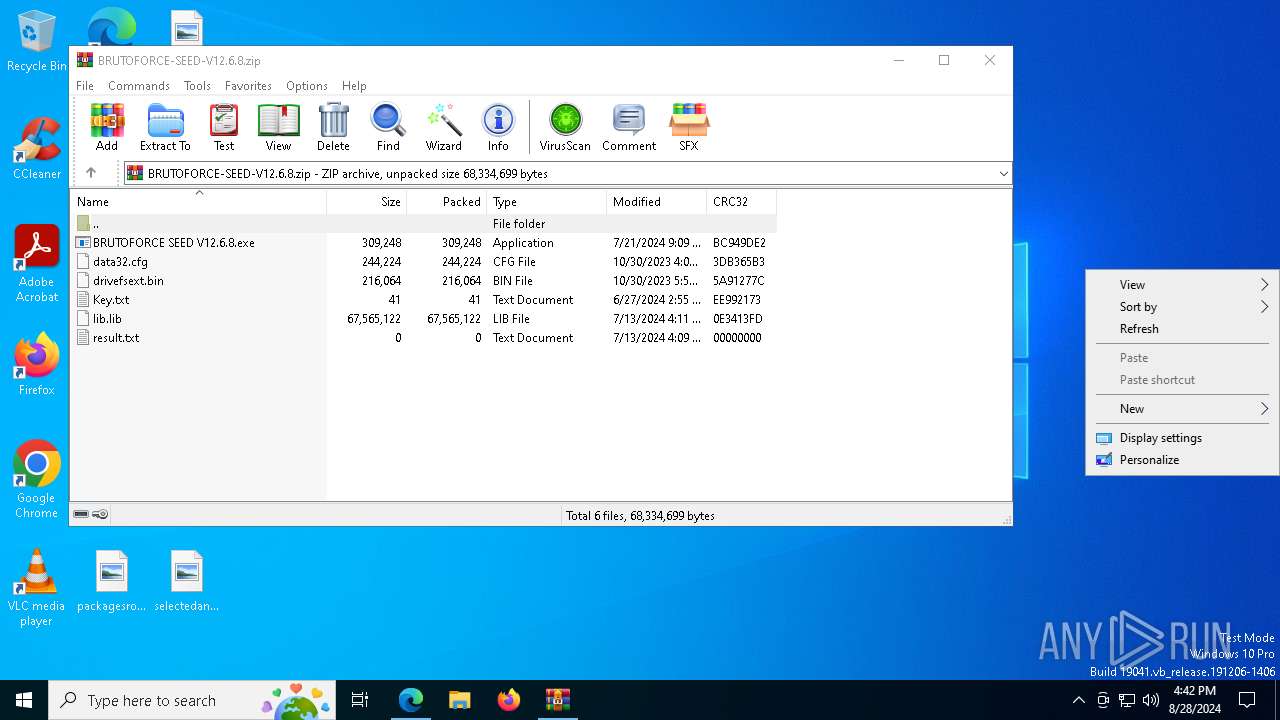Go up one folder with arrow button

pyautogui.click(x=91, y=173)
